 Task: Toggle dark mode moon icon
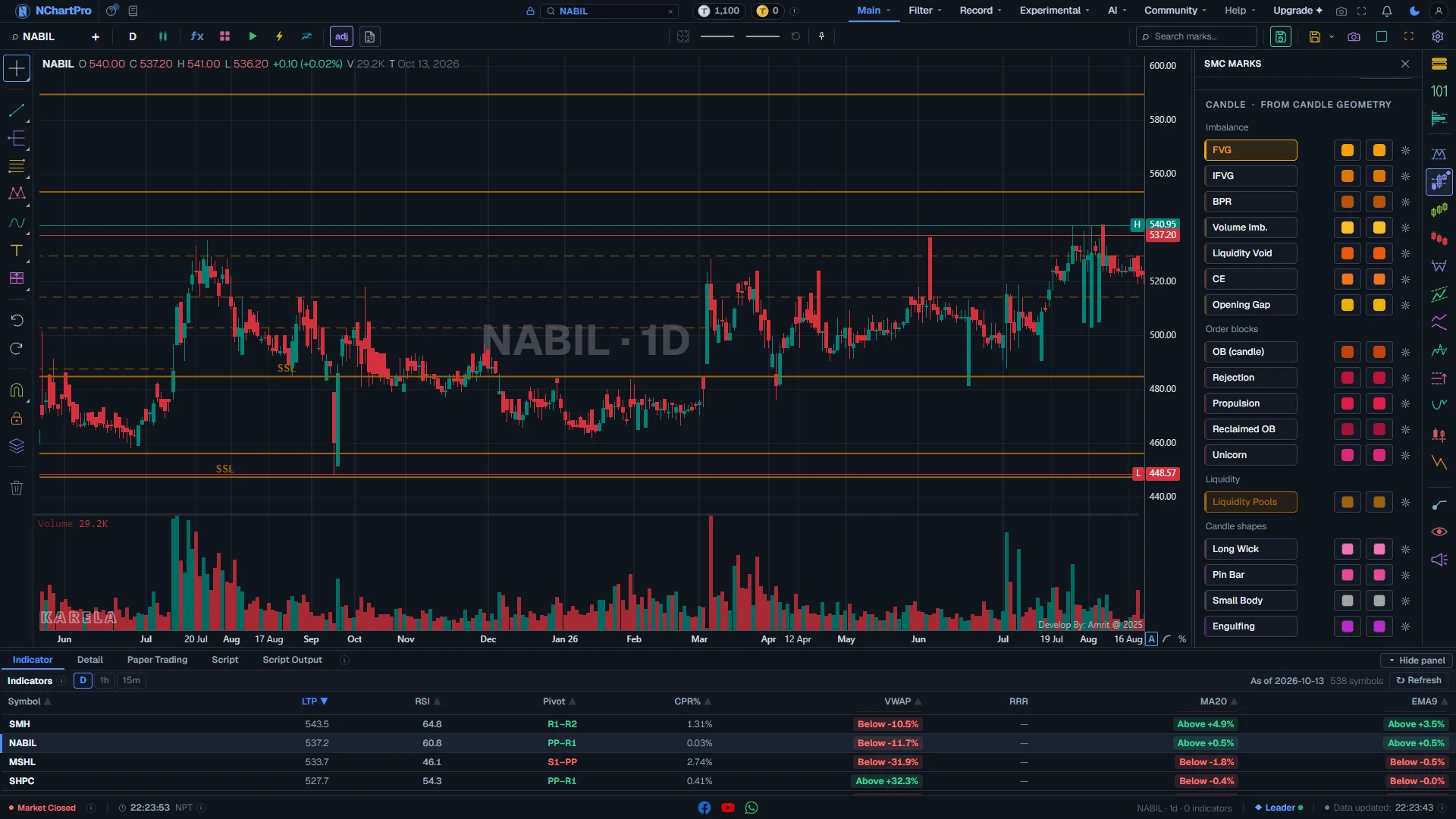pyautogui.click(x=1414, y=11)
